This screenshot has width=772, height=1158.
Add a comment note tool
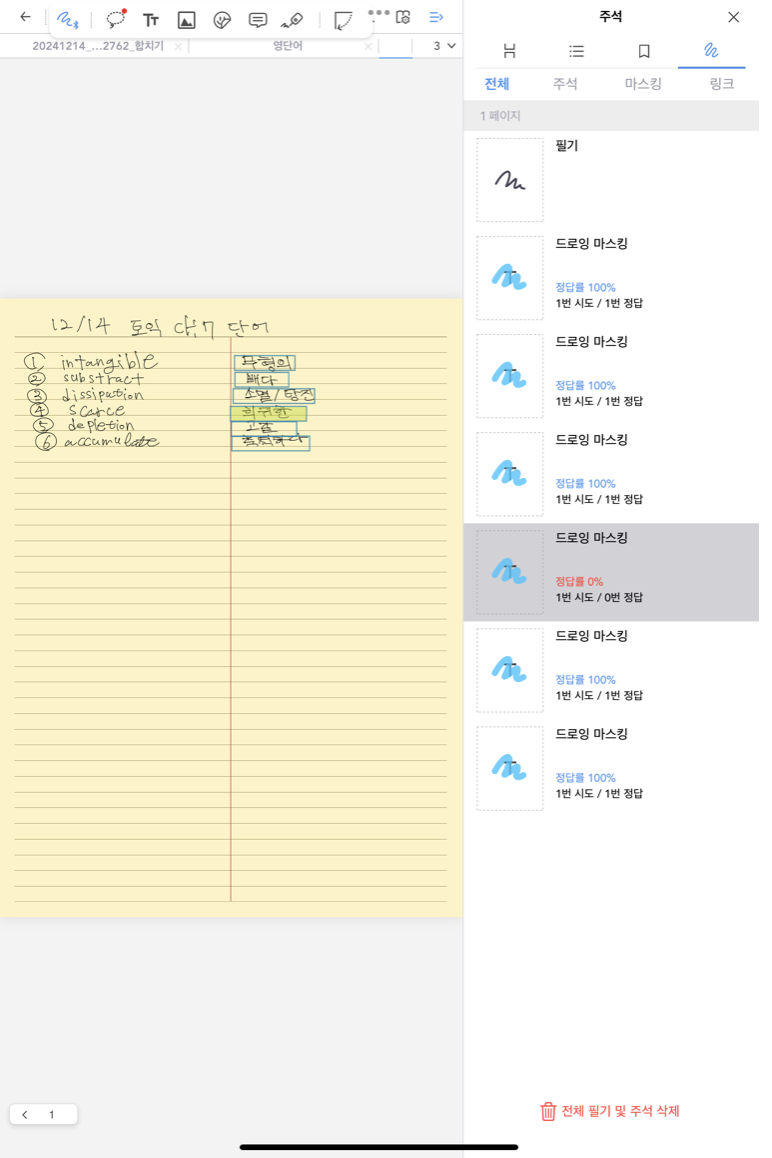coord(257,20)
